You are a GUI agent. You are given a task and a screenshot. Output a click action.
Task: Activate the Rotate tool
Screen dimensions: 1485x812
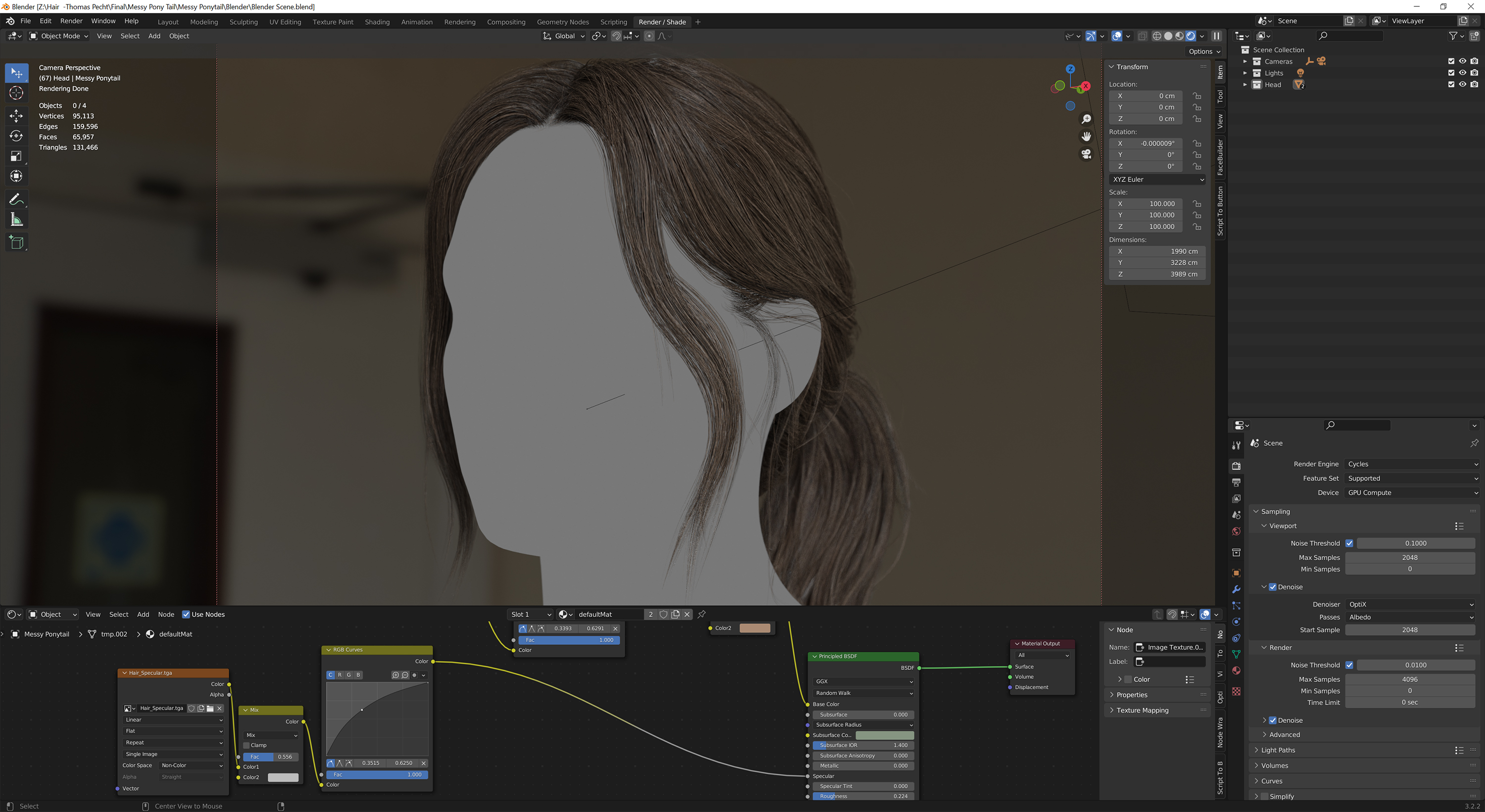tap(16, 136)
